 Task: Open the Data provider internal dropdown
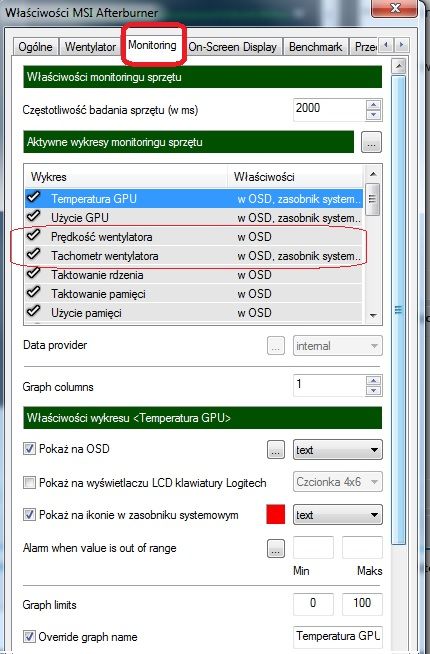pyautogui.click(x=337, y=346)
